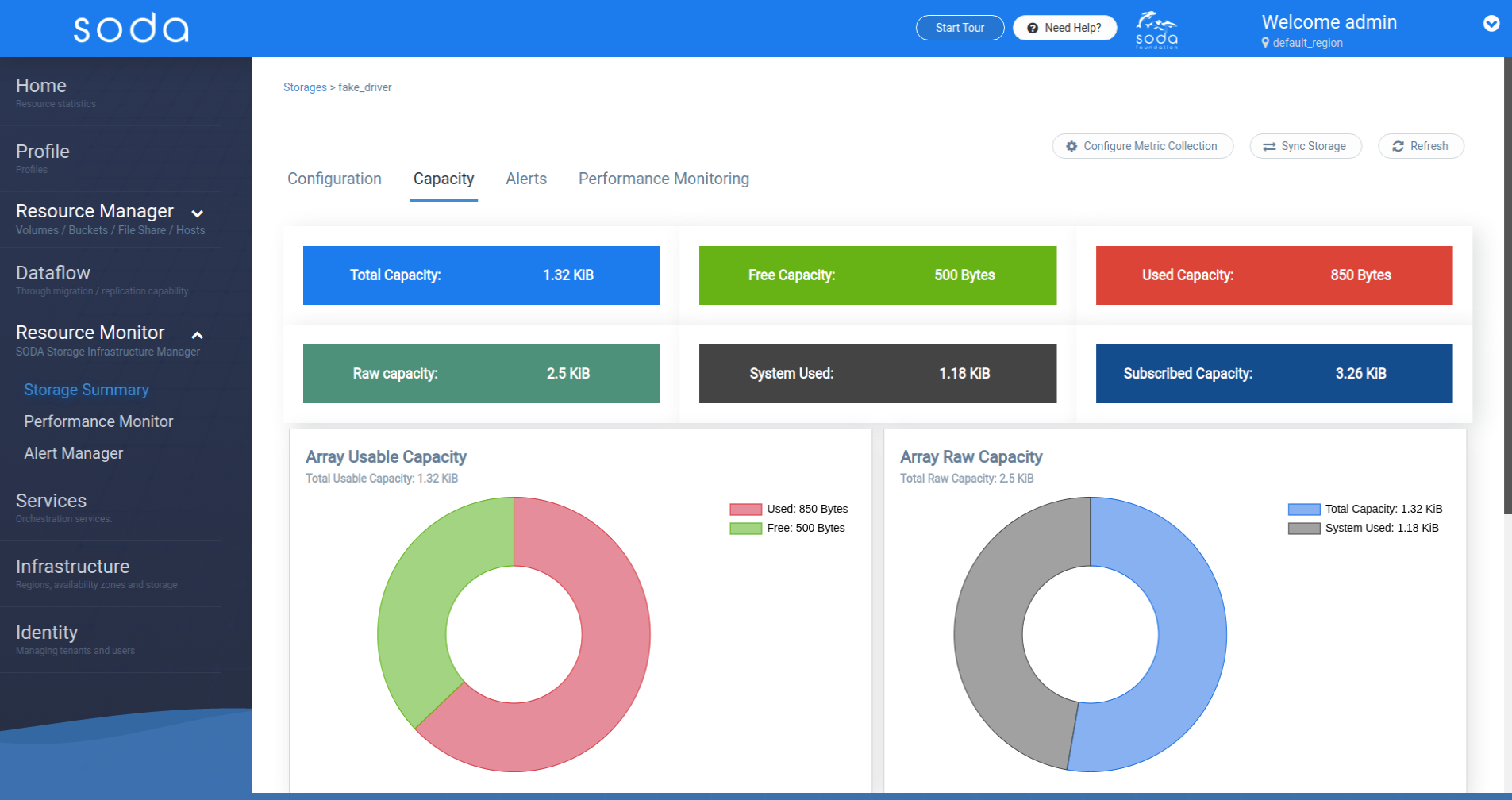Click the Array Raw Capacity heading
The image size is (1512, 800).
coord(971,457)
